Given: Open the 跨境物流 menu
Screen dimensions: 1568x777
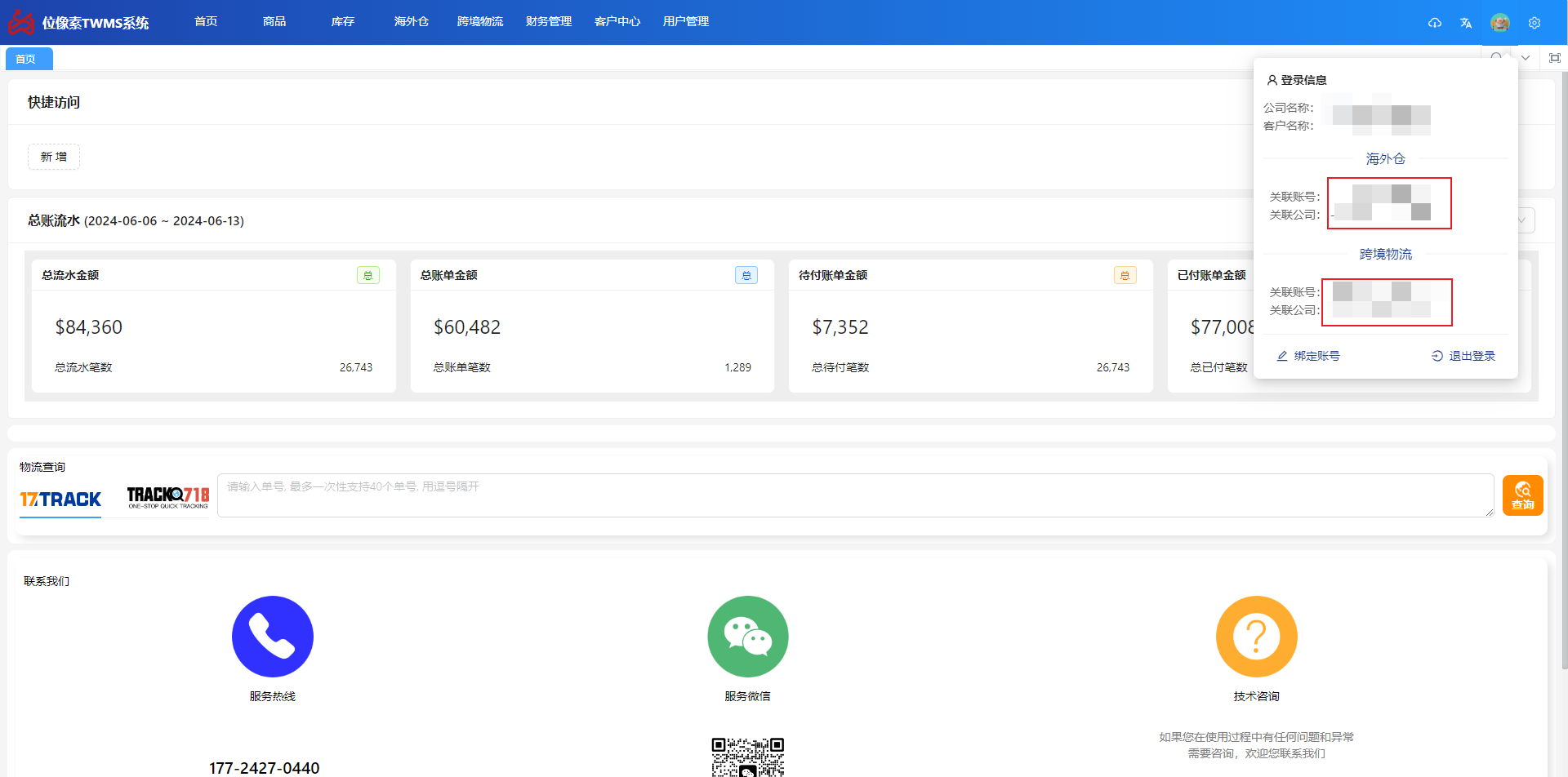Looking at the screenshot, I should click(x=480, y=21).
